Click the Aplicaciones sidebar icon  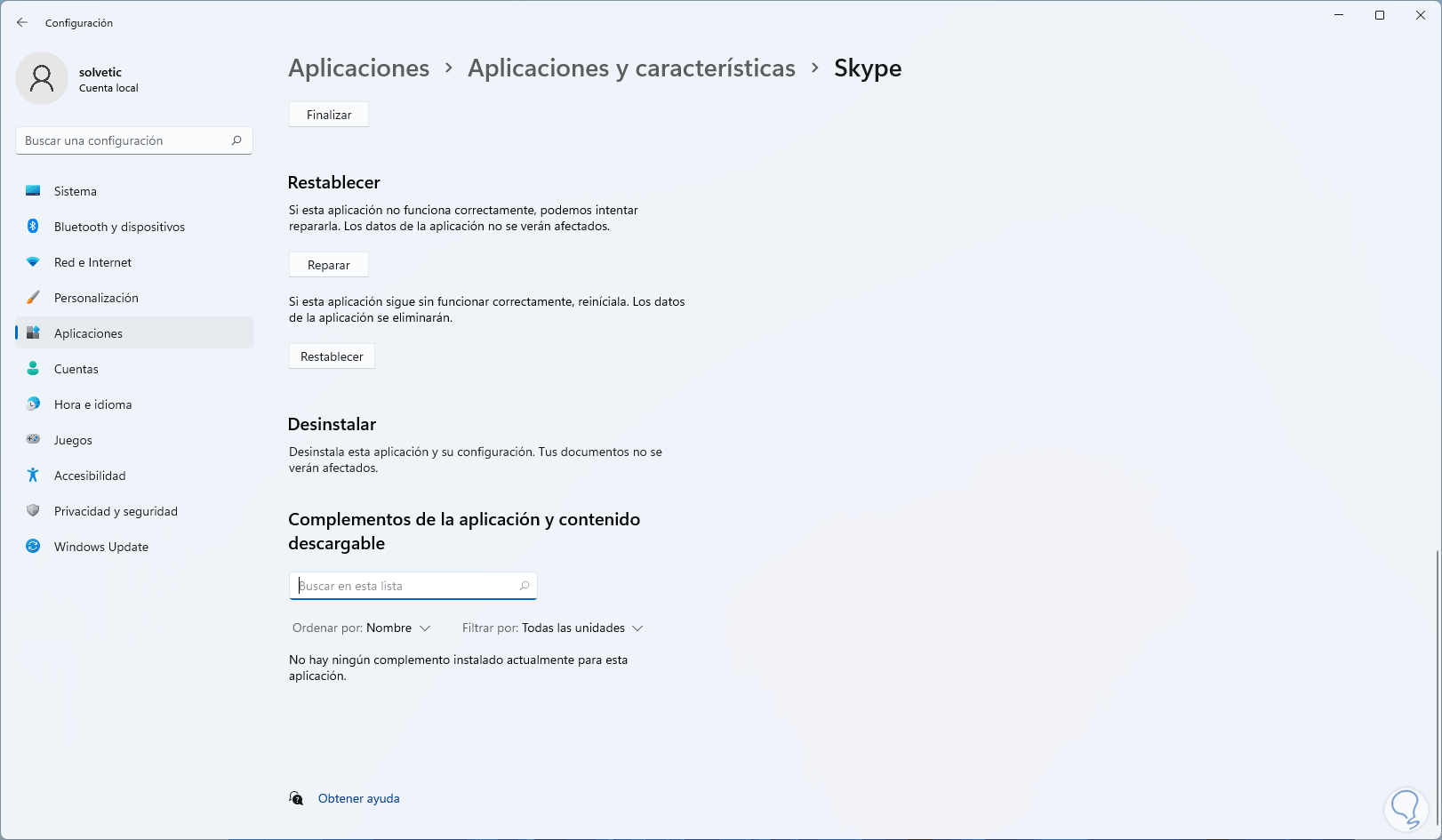[x=33, y=333]
